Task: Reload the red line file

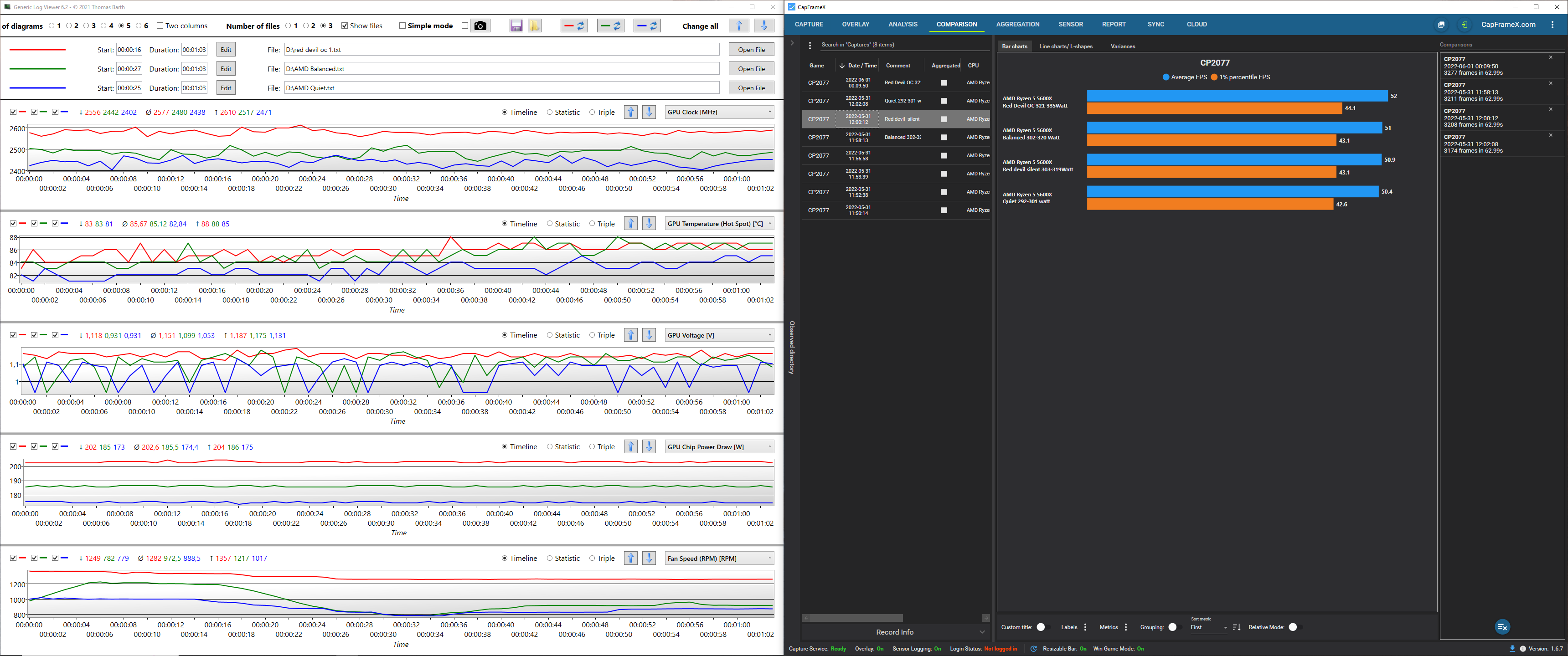Action: coord(574,26)
